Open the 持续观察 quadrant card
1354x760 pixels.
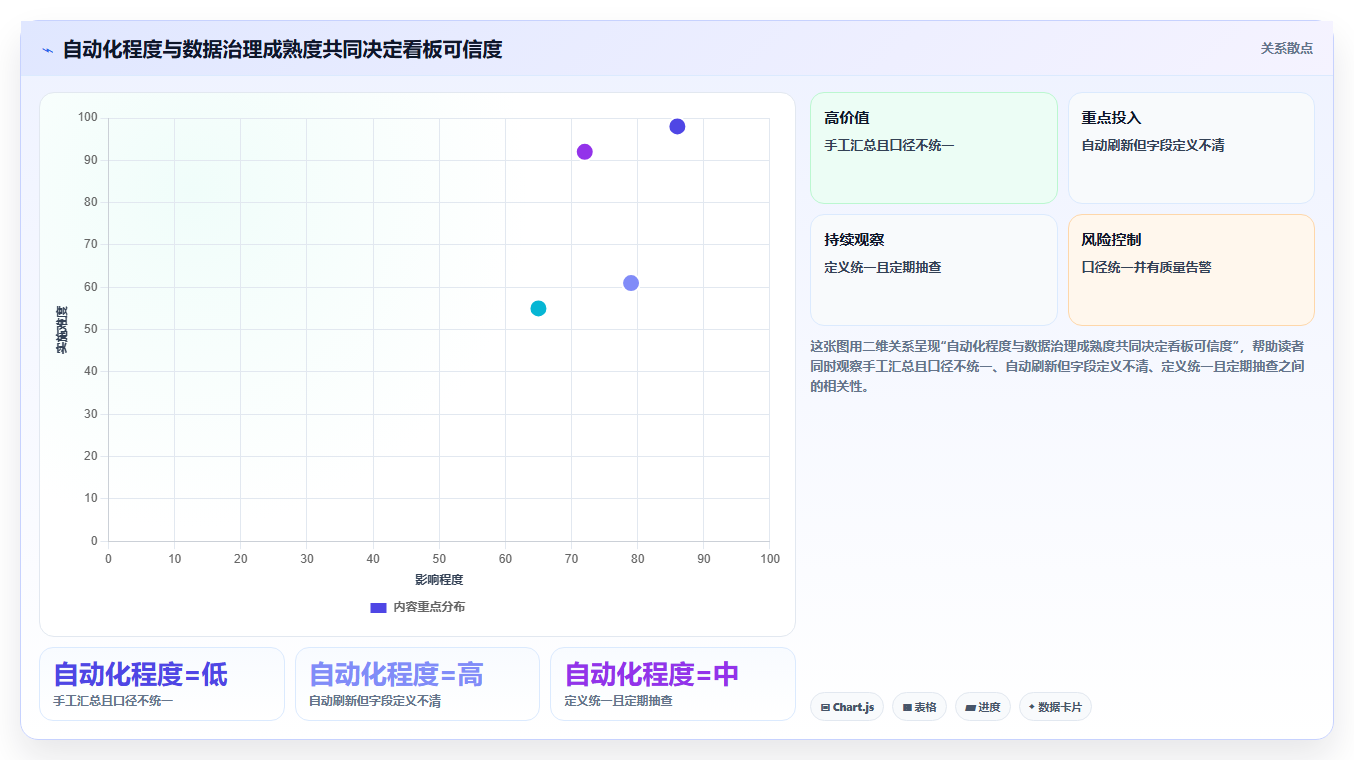coord(933,270)
